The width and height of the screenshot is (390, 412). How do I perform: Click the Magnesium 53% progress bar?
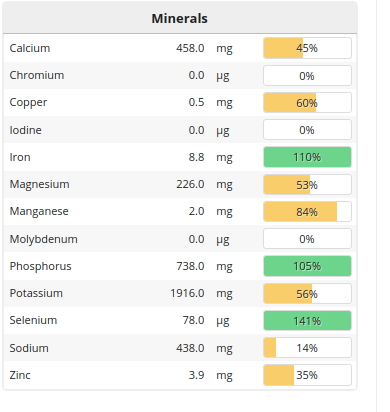pos(307,184)
